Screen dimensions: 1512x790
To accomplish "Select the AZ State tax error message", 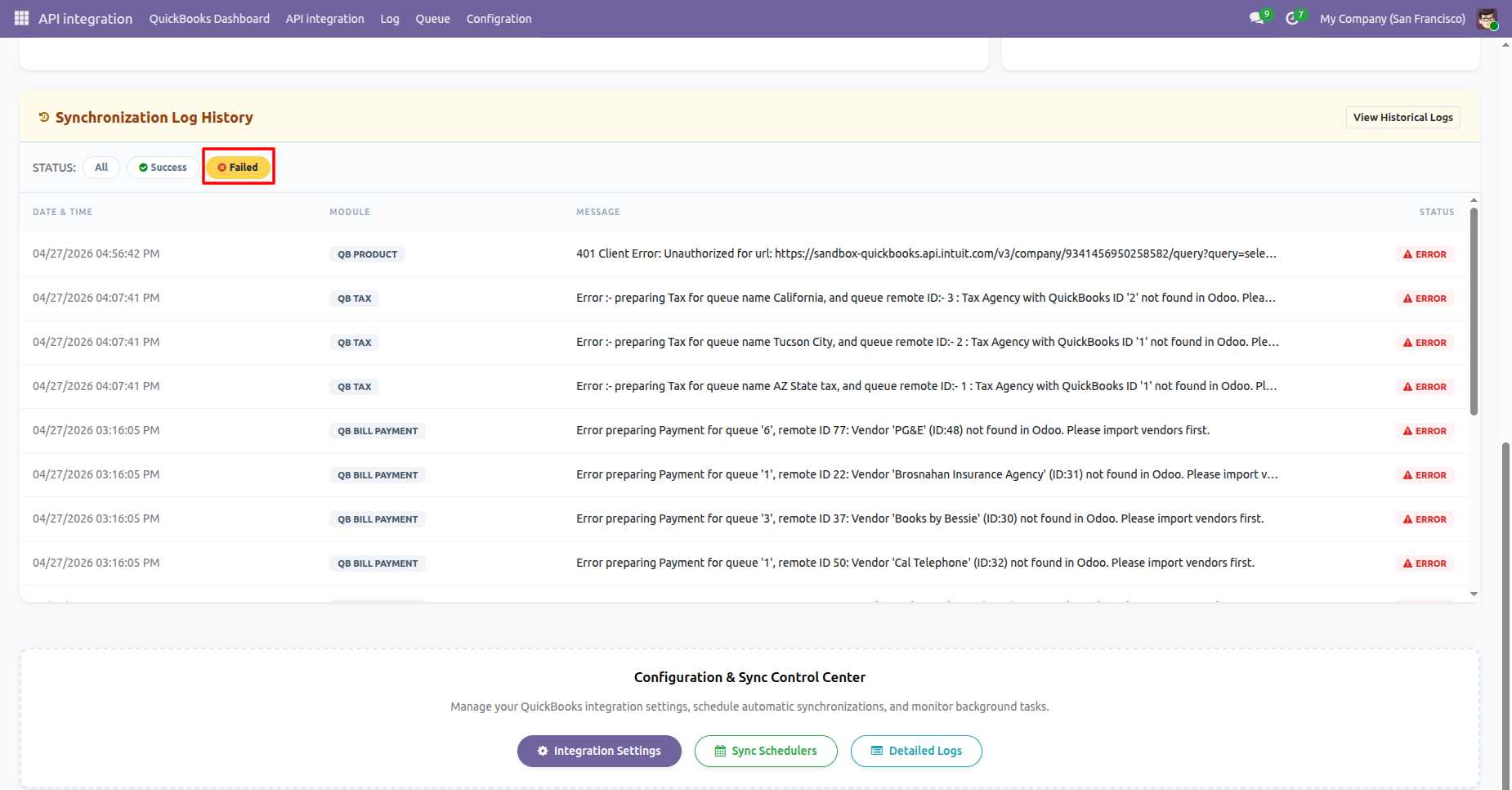I will point(926,387).
